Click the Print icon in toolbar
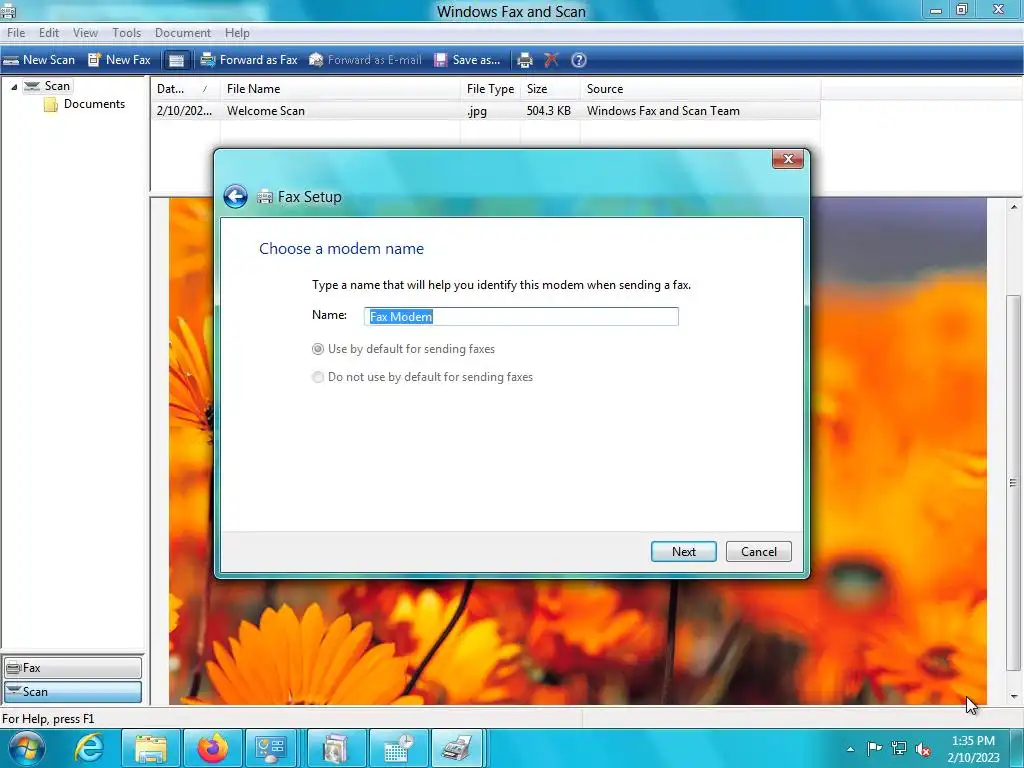This screenshot has width=1024, height=768. click(524, 60)
